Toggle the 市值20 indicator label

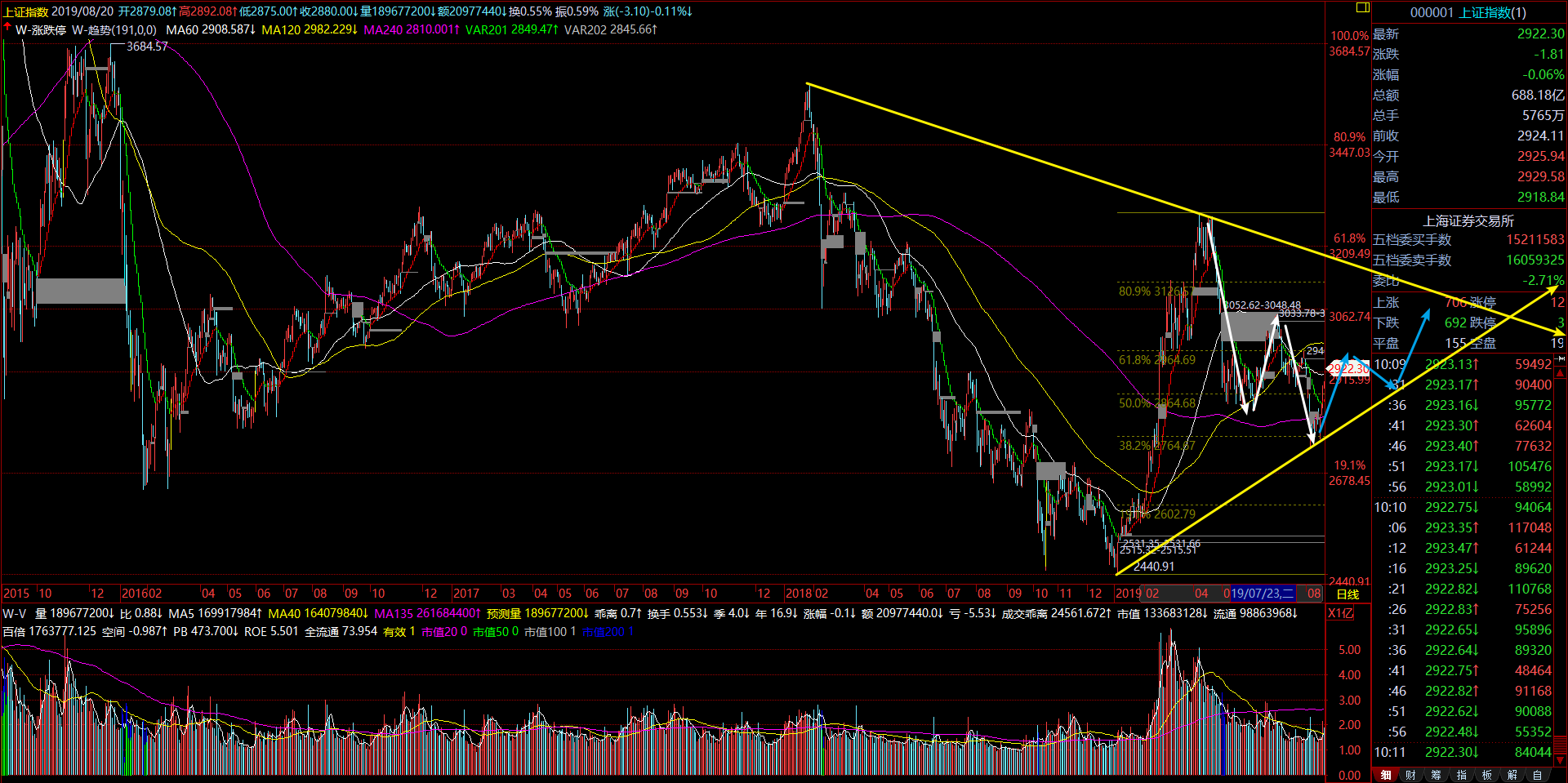coord(443,631)
